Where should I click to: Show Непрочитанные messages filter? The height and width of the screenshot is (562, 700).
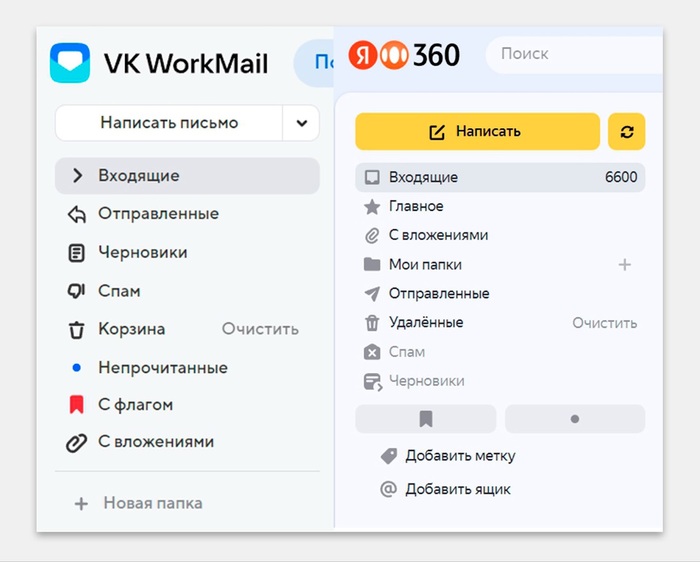tap(163, 368)
